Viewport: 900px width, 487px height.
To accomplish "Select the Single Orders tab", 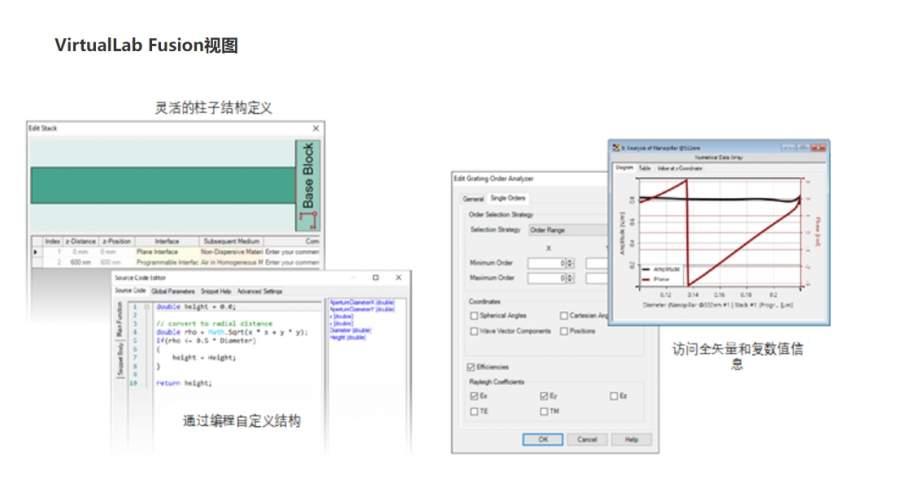I will click(508, 198).
